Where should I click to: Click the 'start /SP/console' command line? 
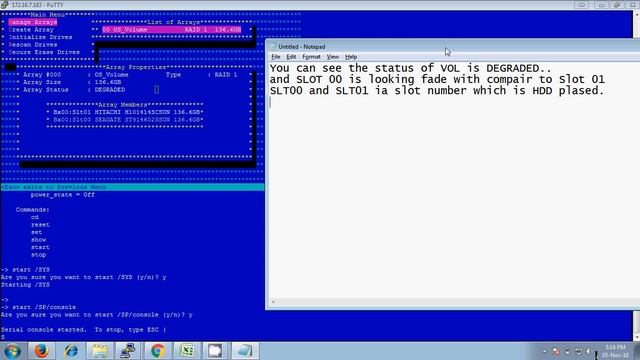(44, 307)
